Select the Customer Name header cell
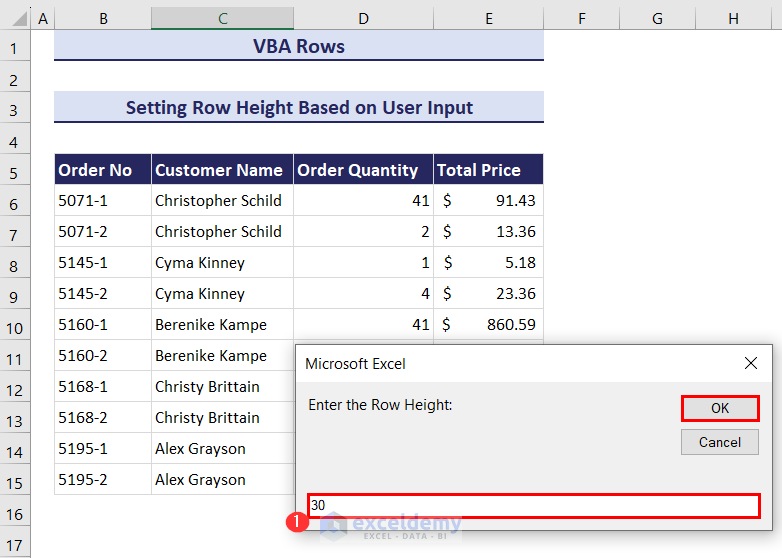 [222, 170]
